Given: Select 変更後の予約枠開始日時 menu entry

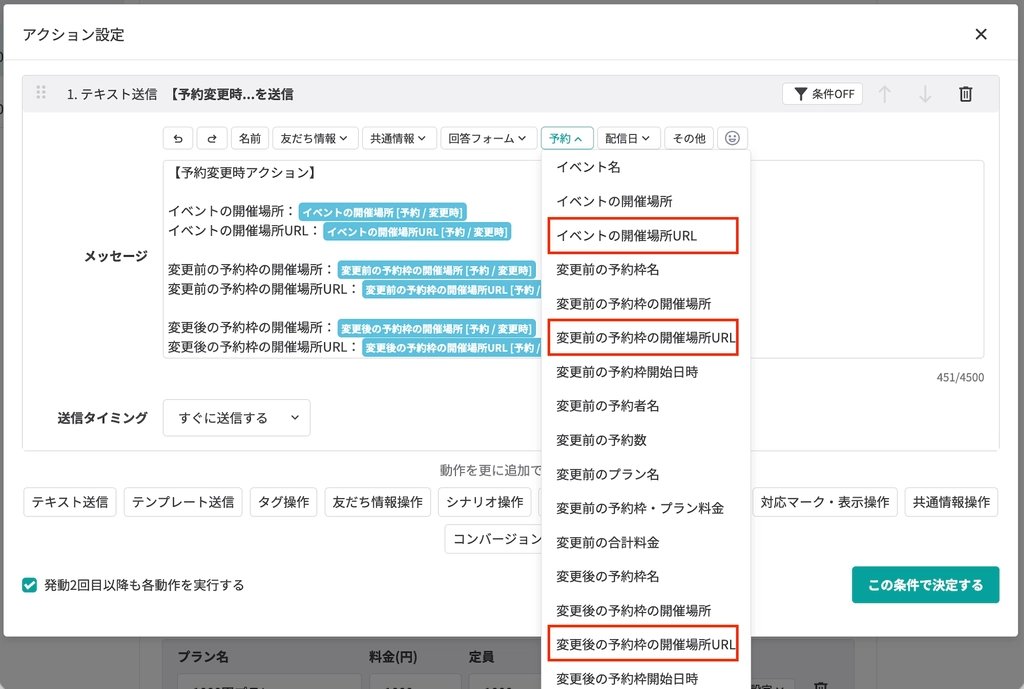Looking at the screenshot, I should (x=646, y=679).
